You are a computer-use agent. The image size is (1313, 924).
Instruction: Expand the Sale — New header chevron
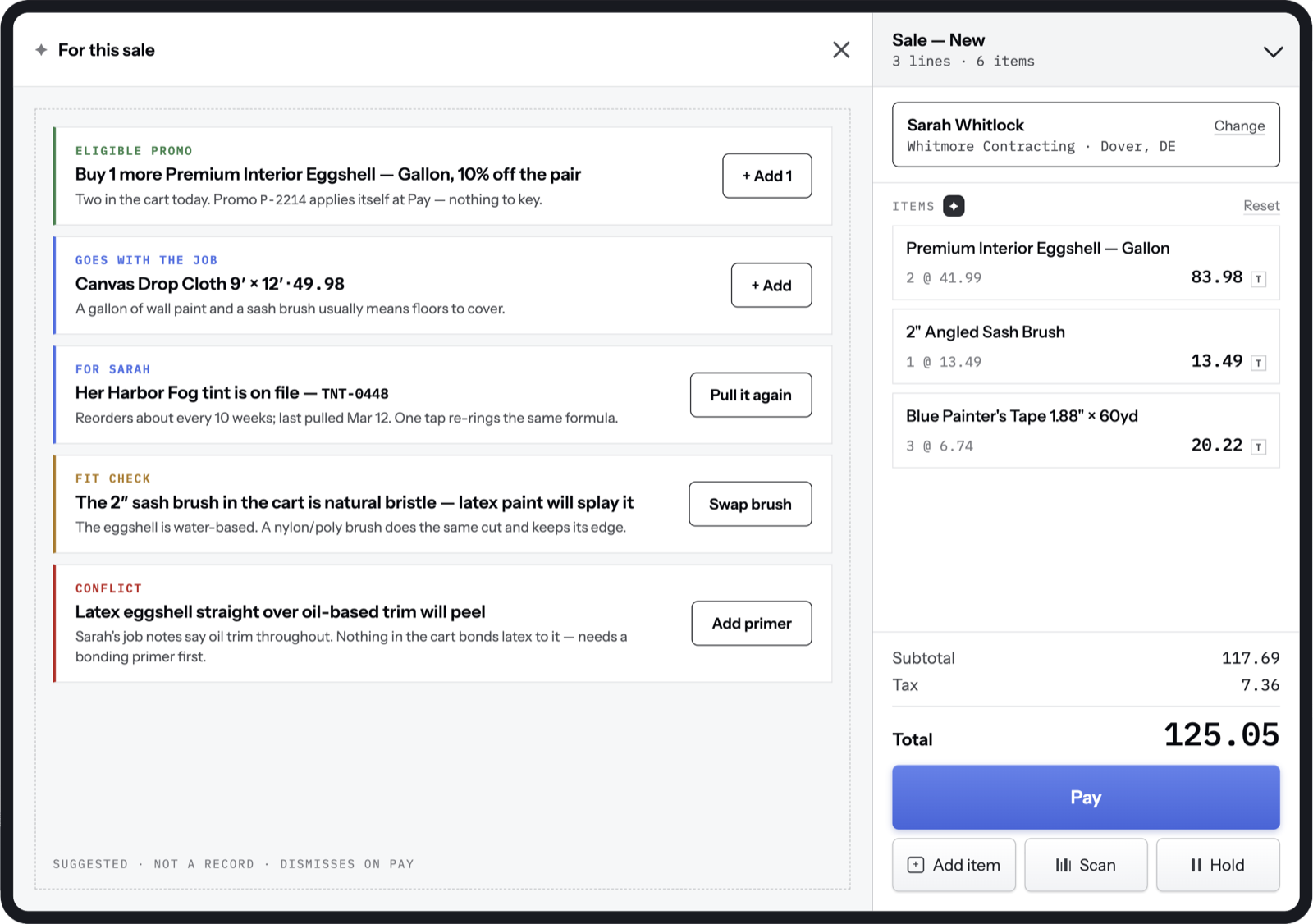[x=1273, y=52]
